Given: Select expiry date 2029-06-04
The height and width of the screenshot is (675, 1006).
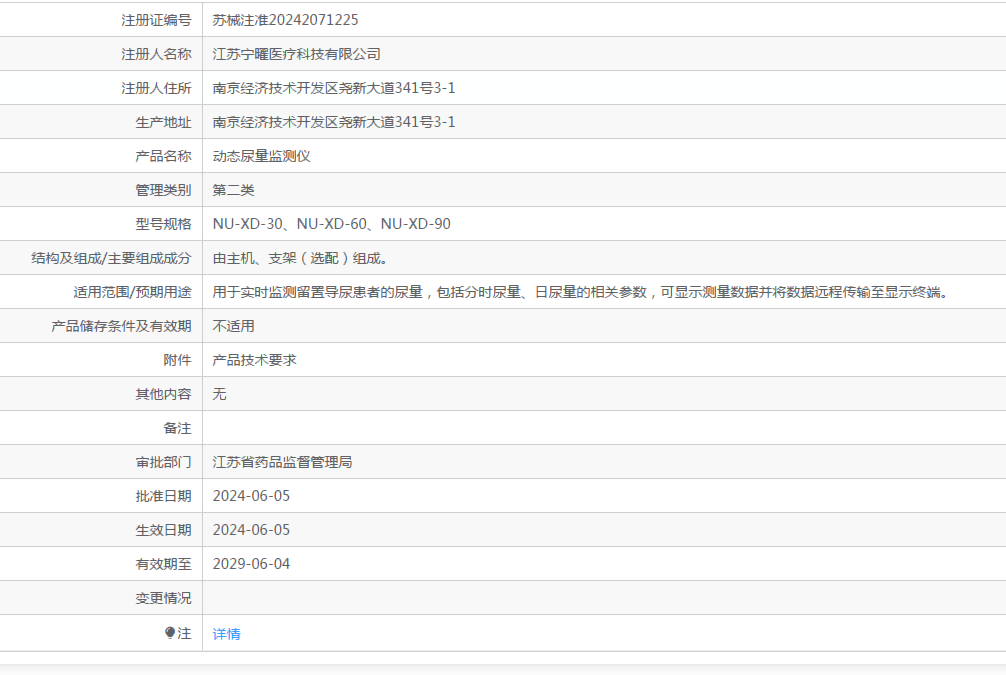Looking at the screenshot, I should click(x=252, y=564).
